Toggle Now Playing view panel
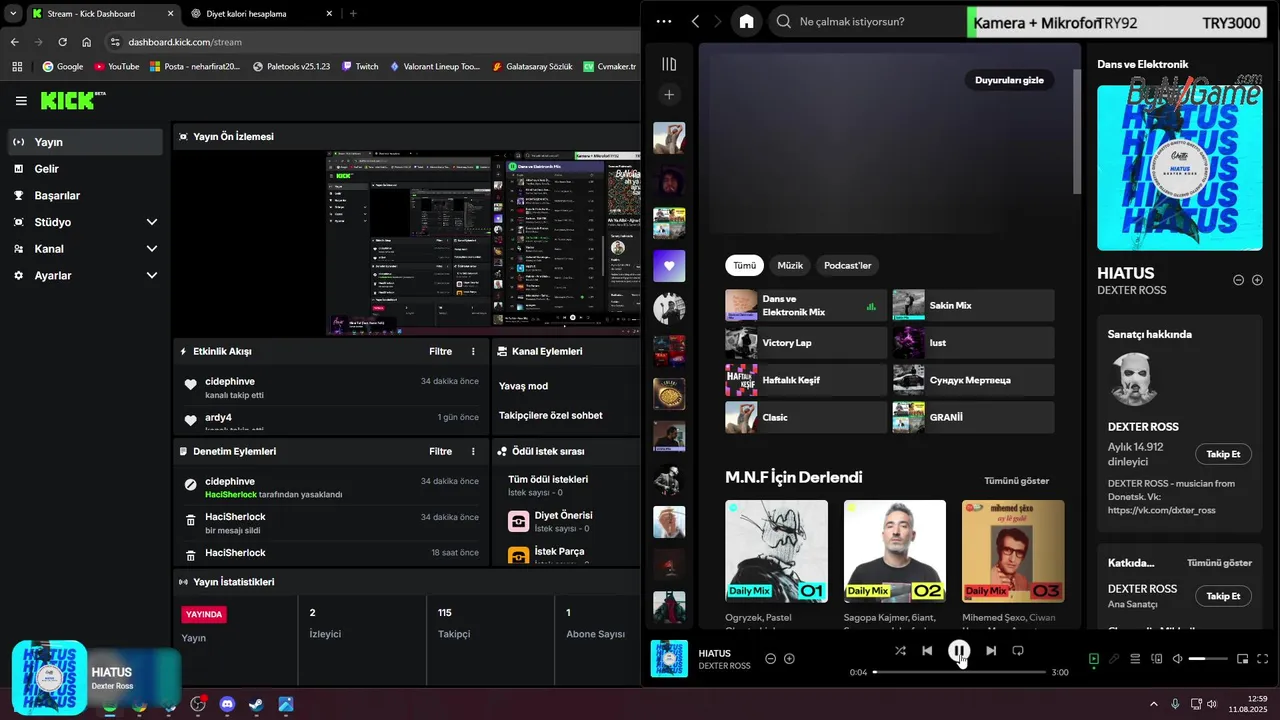 1093,659
